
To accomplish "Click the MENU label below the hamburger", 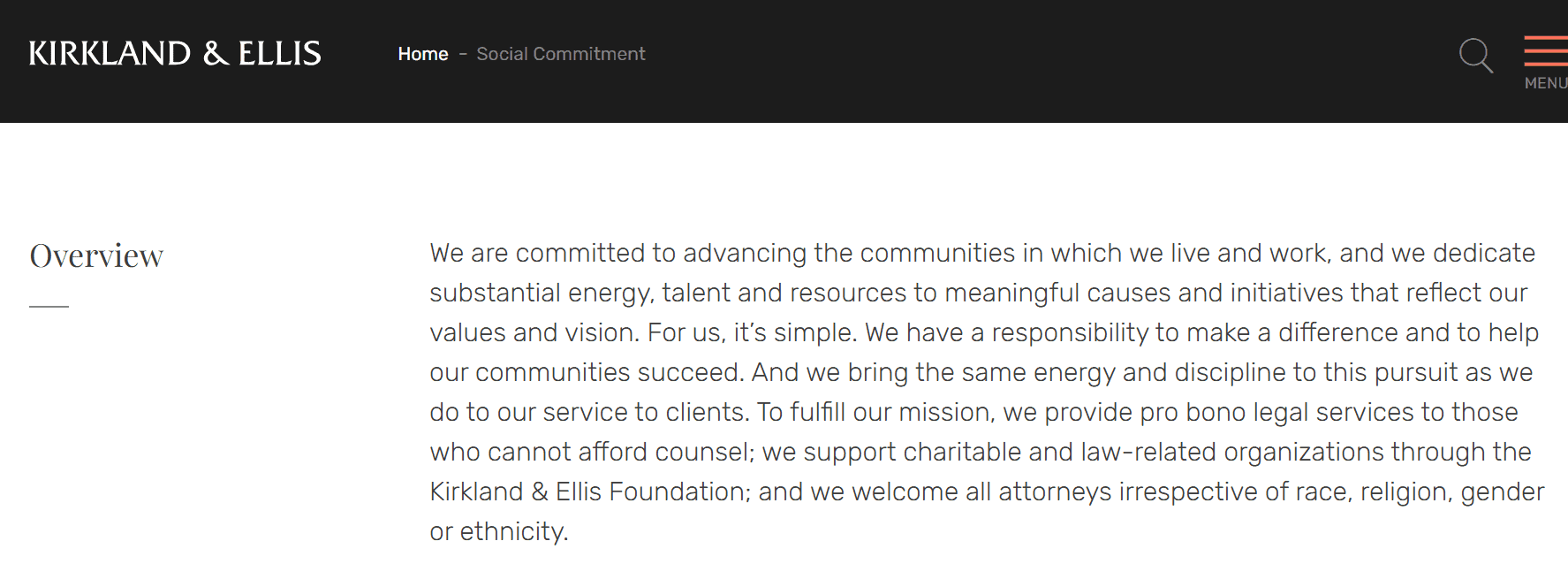I will [1546, 83].
